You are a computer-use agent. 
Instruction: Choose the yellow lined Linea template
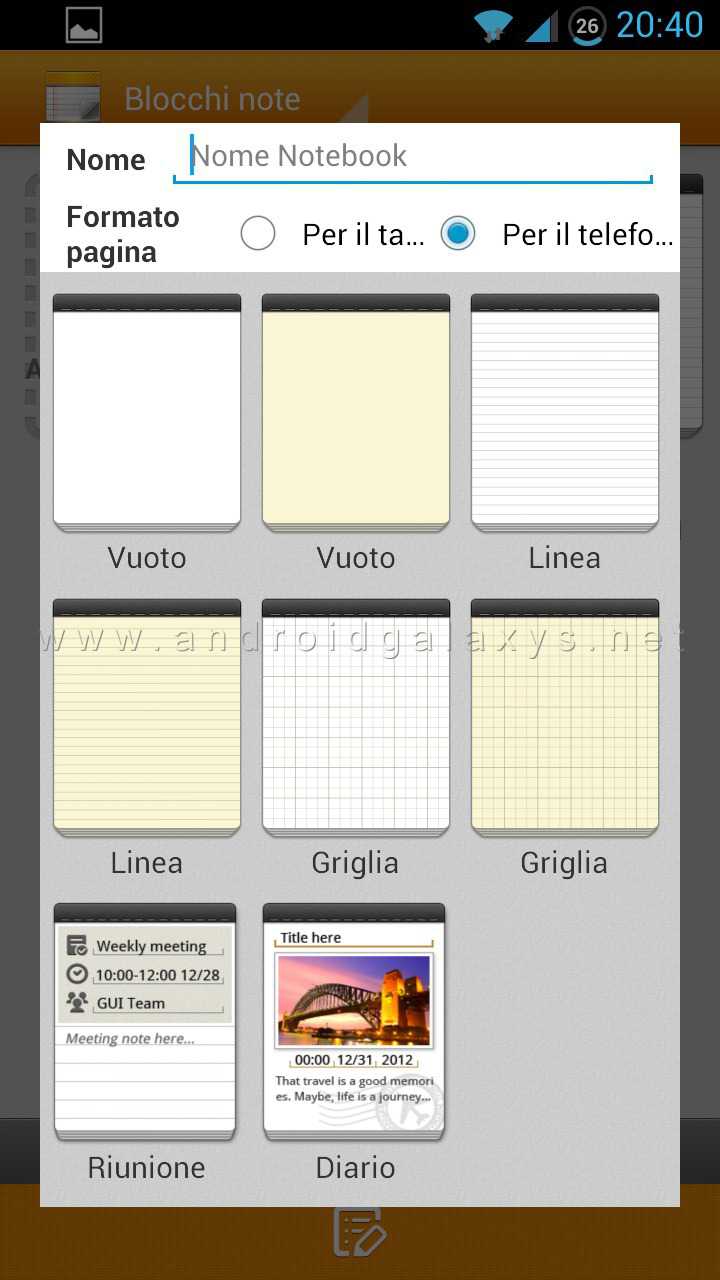point(147,717)
